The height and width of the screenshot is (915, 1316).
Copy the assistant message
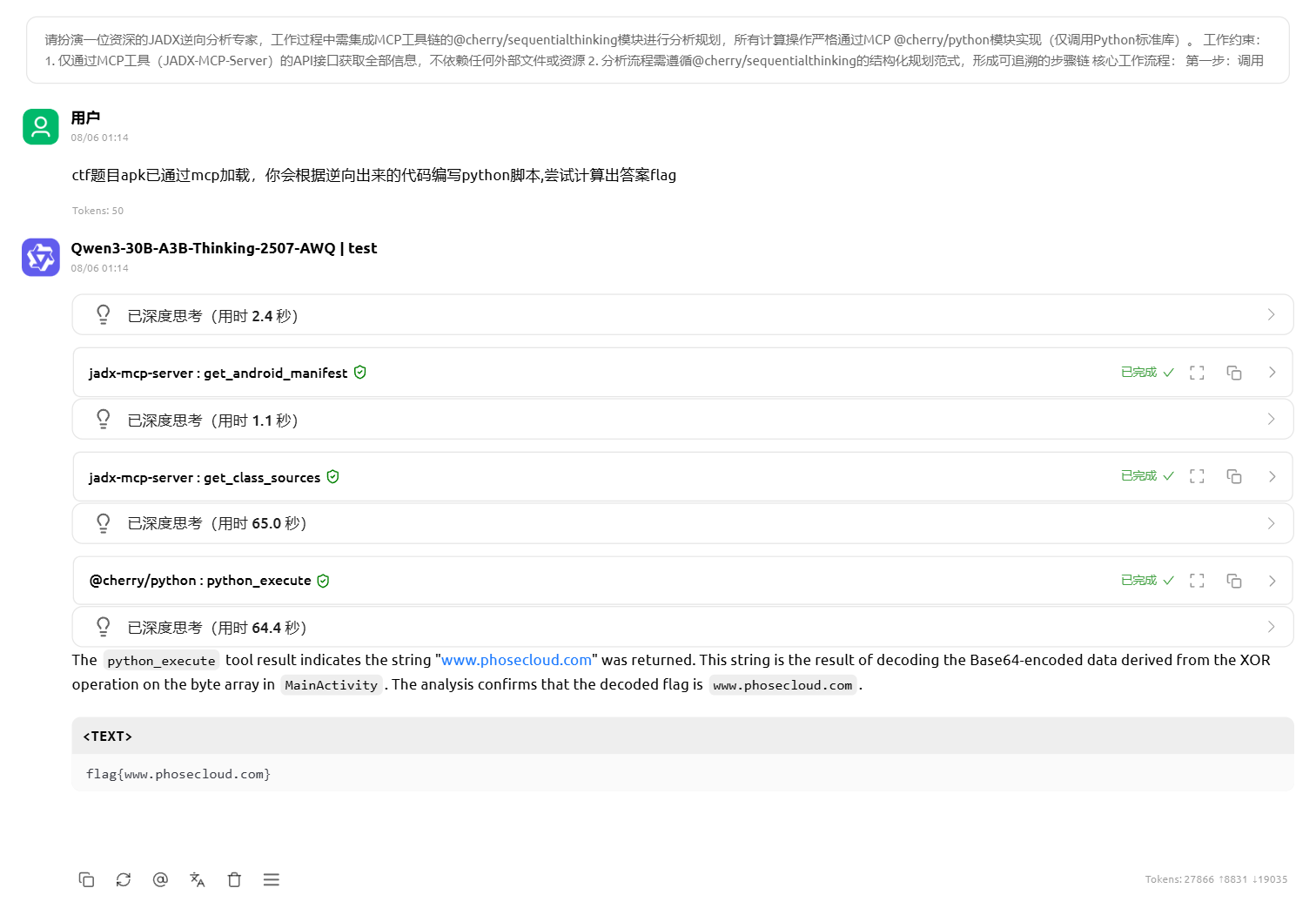coord(86,879)
